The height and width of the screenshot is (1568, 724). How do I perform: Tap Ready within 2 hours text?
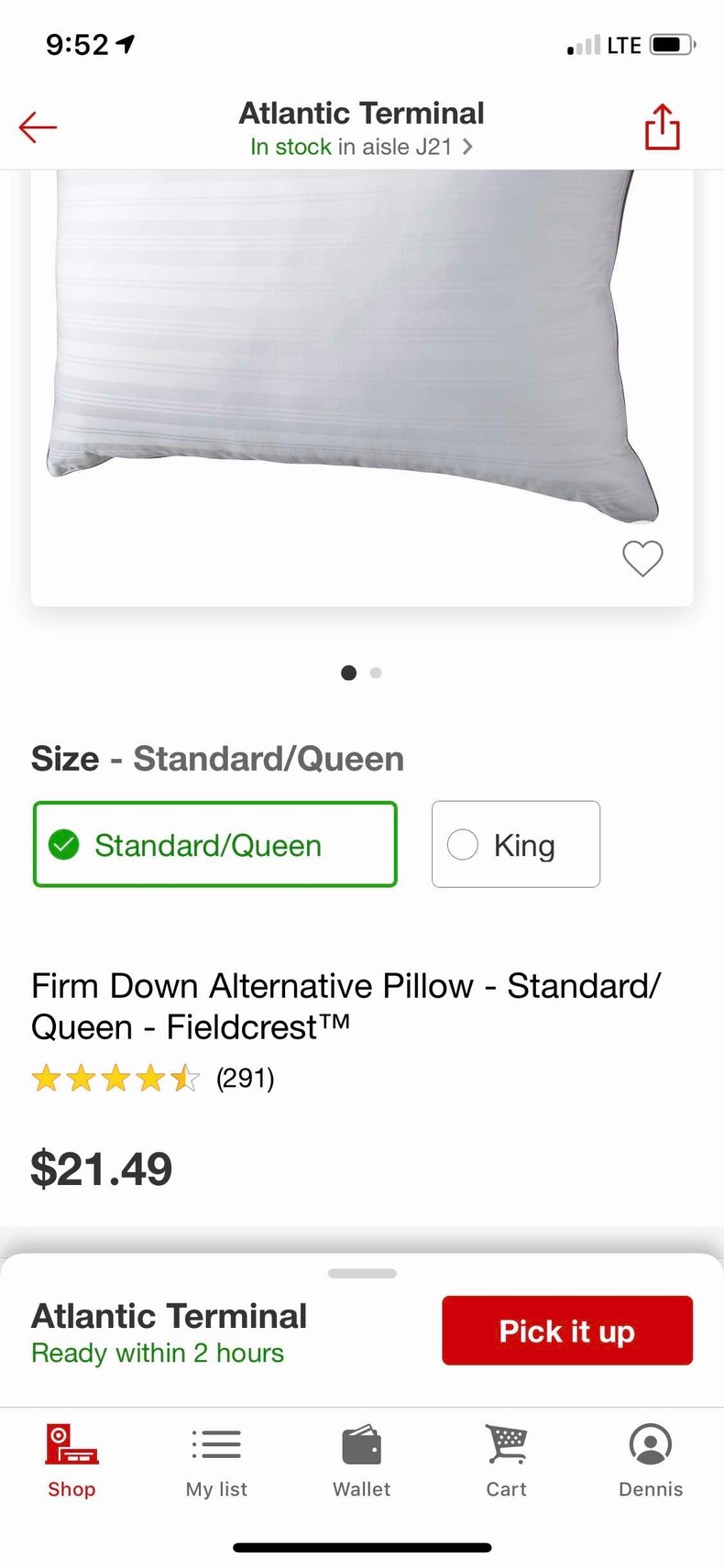(x=158, y=1353)
